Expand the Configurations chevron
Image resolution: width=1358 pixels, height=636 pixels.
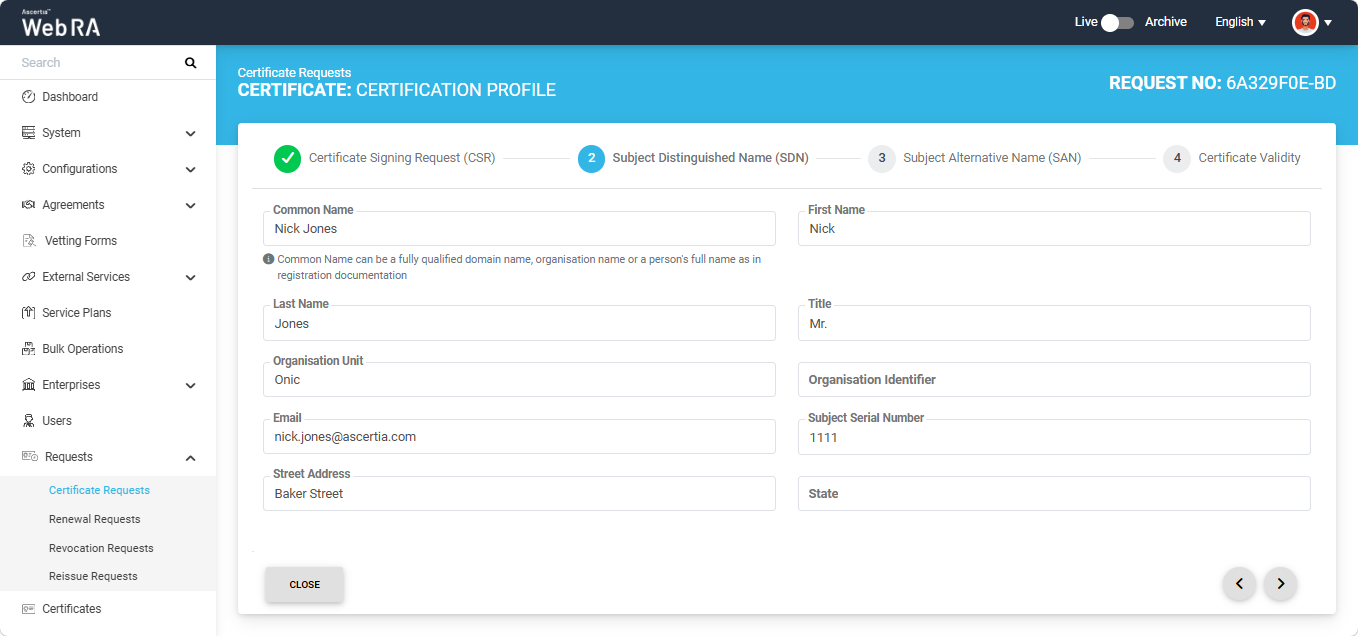click(191, 170)
